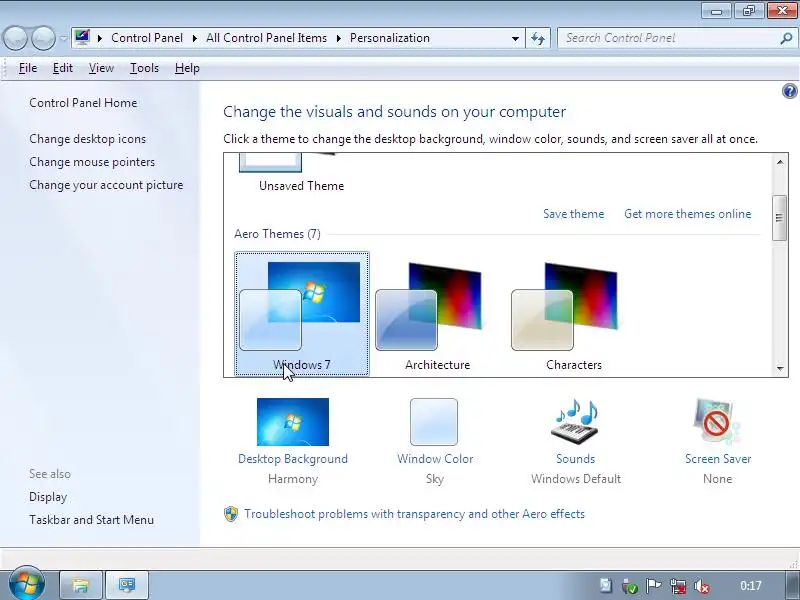
Task: Click the Control Panel address bar icon
Action: pos(82,38)
